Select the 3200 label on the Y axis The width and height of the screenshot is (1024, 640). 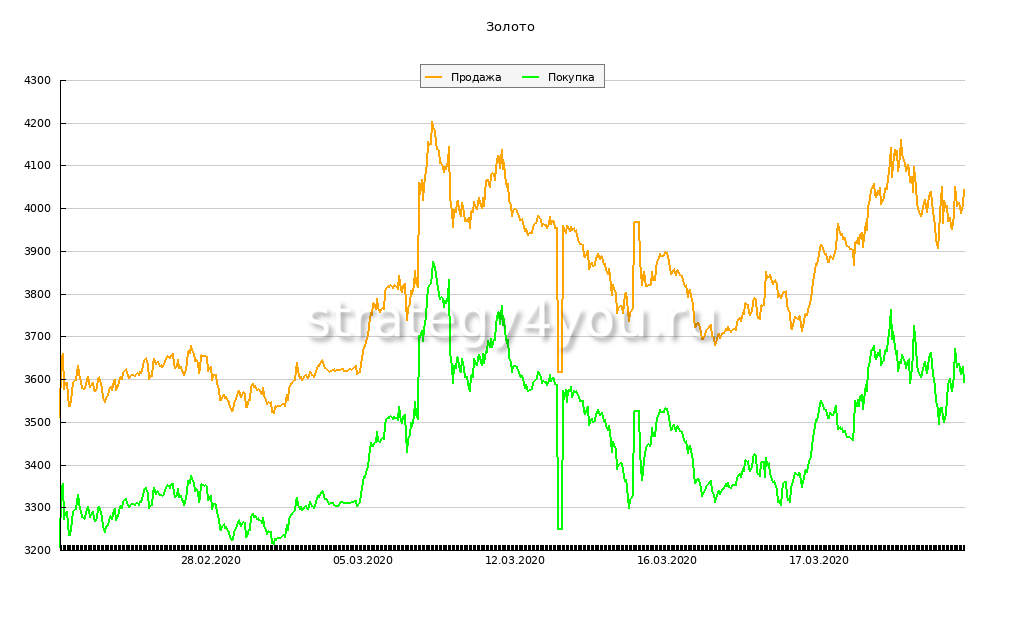coord(36,550)
